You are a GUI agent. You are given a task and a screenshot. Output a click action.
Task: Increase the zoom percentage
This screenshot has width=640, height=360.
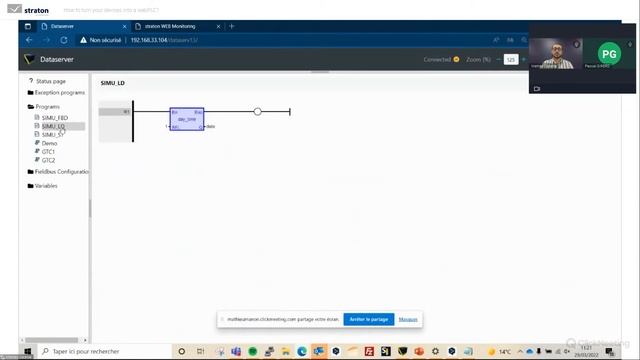coord(524,60)
